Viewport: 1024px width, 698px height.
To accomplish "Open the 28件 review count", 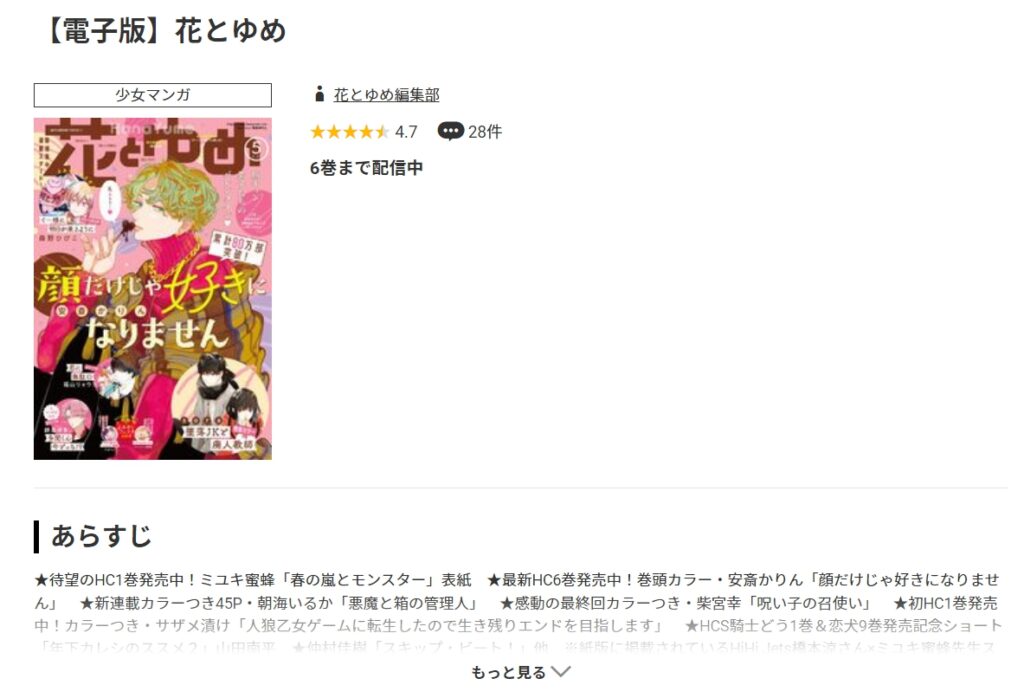I will 485,132.
